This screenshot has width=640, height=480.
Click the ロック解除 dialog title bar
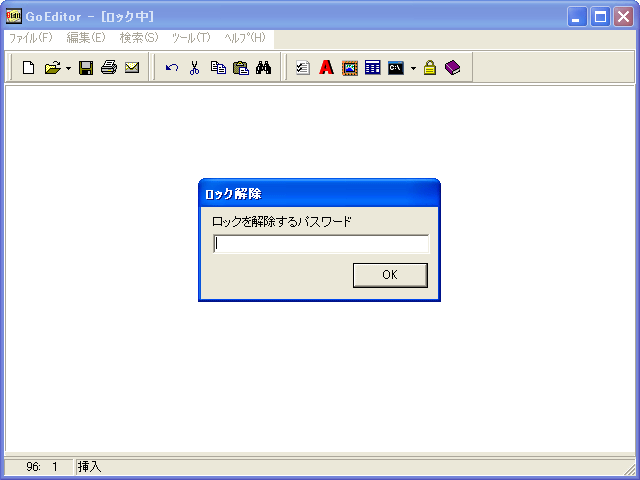[319, 193]
